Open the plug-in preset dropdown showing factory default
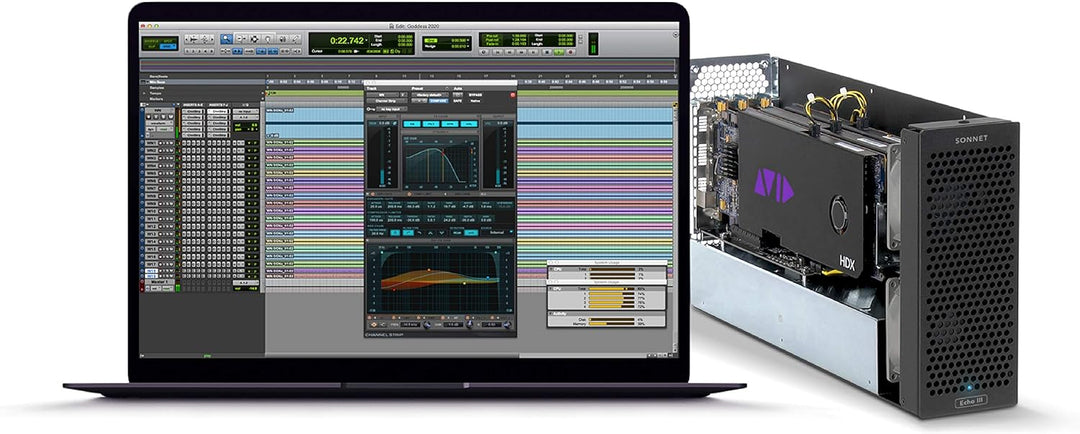1080x434 pixels. (430, 95)
